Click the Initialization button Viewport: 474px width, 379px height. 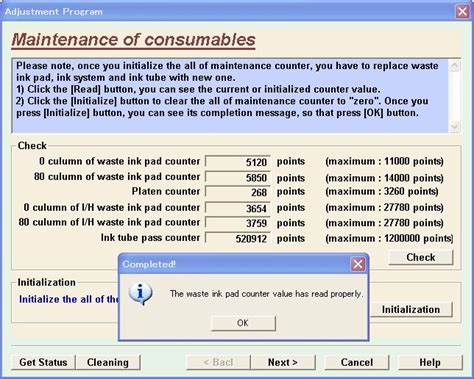[x=411, y=309]
